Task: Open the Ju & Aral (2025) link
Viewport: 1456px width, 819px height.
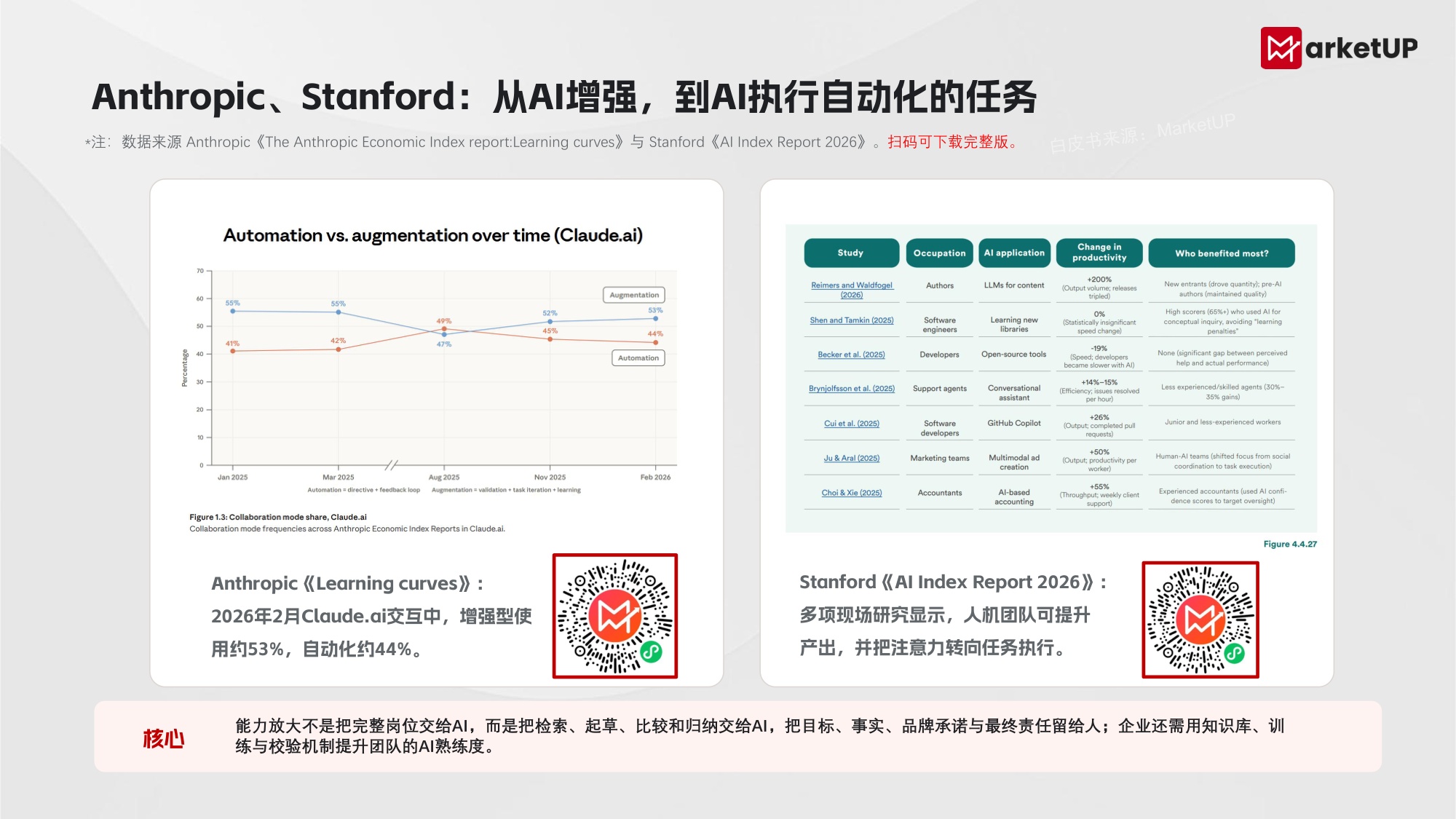Action: tap(852, 458)
